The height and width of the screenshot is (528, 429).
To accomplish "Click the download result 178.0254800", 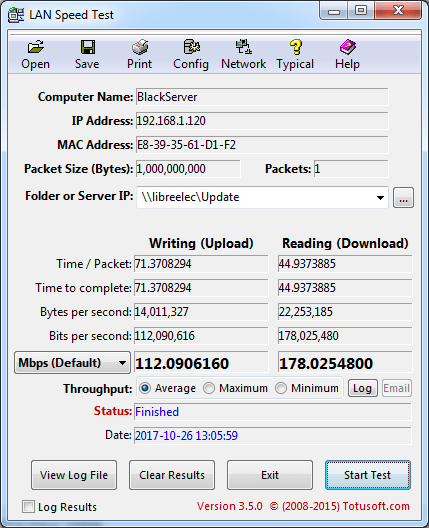I will (x=345, y=363).
